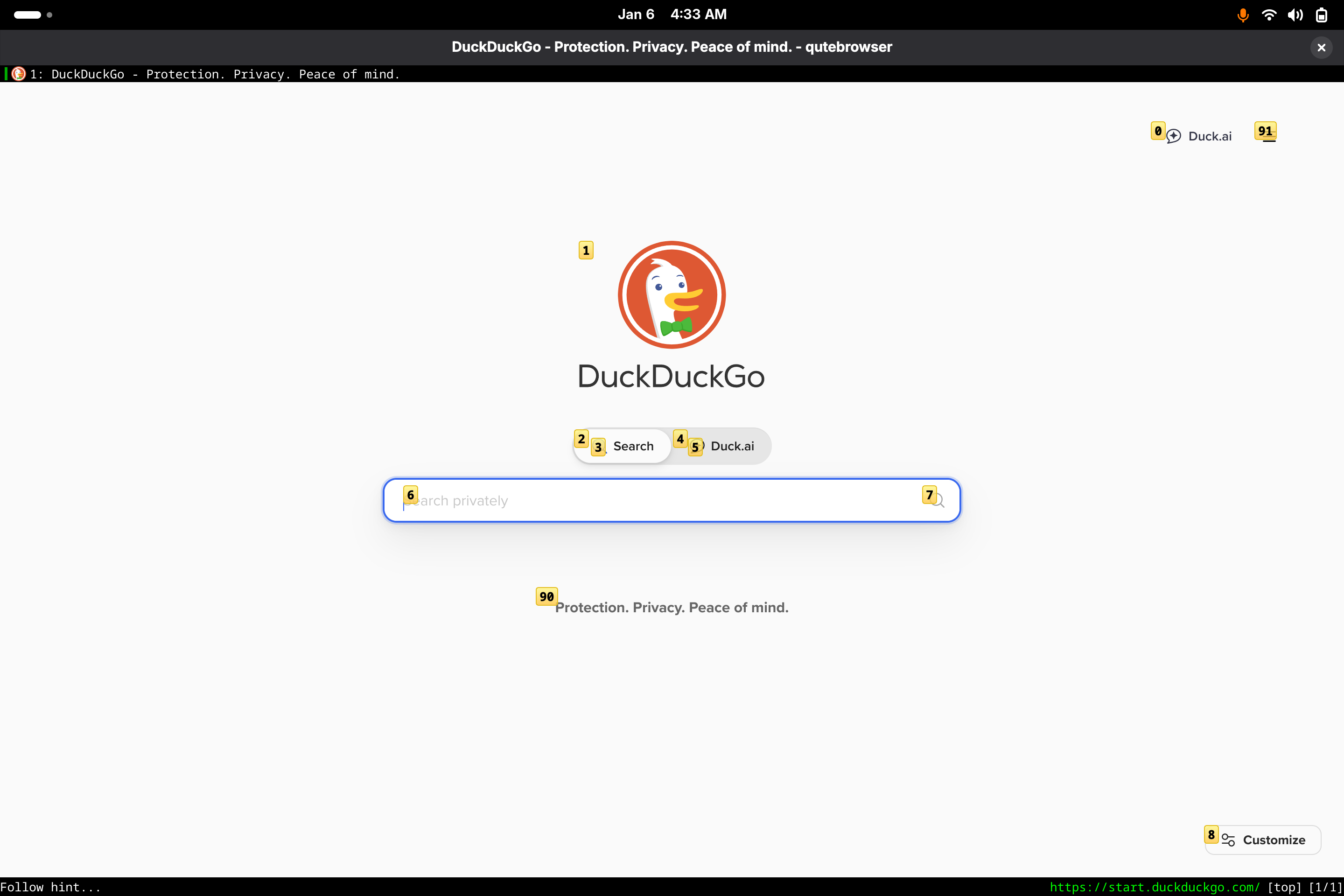Open the Customize settings button
Viewport: 1344px width, 896px height.
[1263, 840]
